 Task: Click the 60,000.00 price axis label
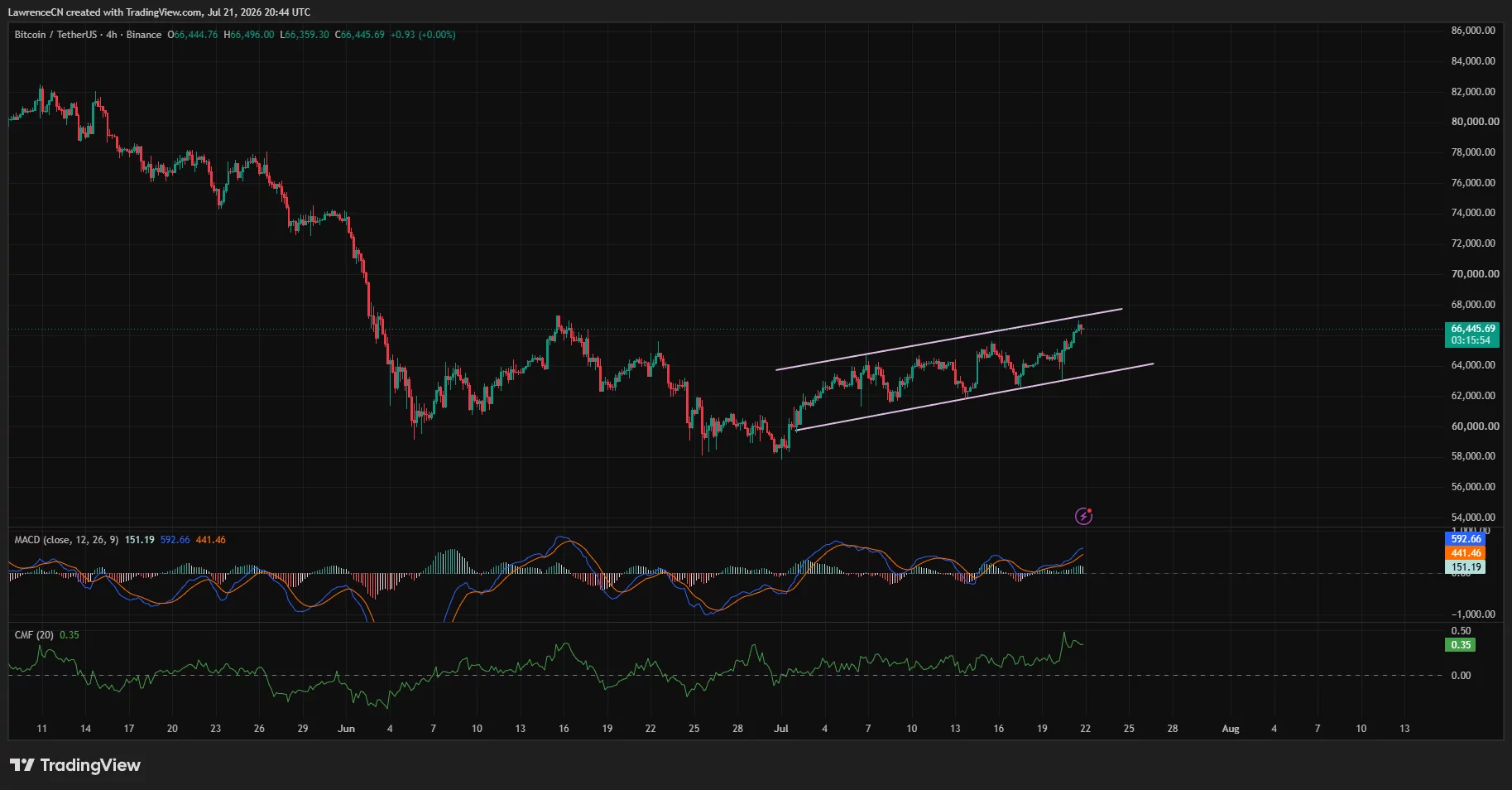1473,426
